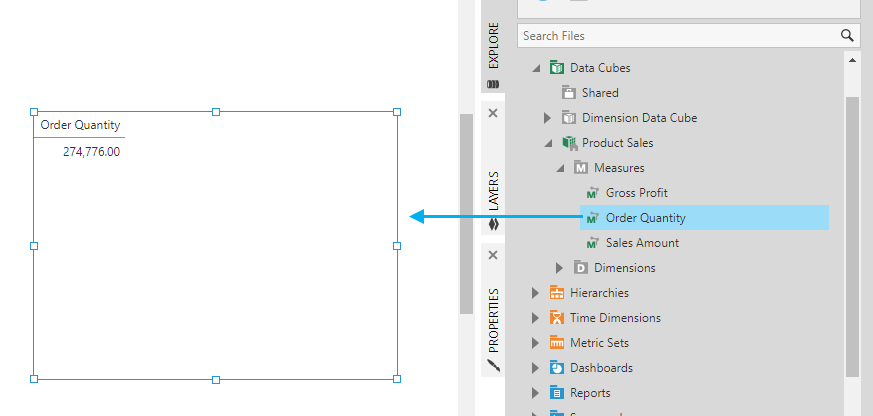
Task: Collapse the Data Cubes tree node
Action: (536, 68)
